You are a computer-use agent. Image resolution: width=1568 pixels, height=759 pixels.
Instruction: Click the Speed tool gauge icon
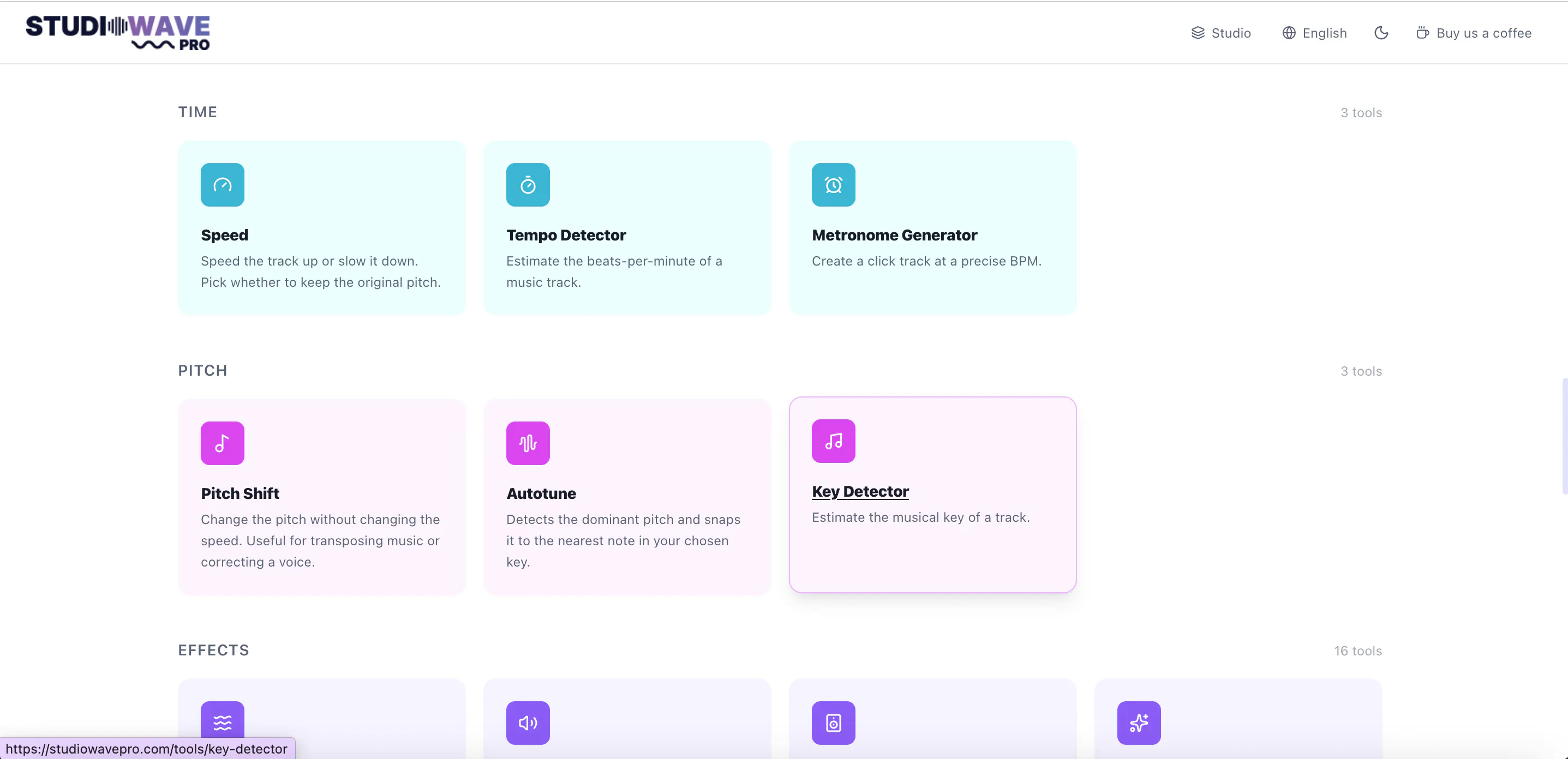click(222, 185)
